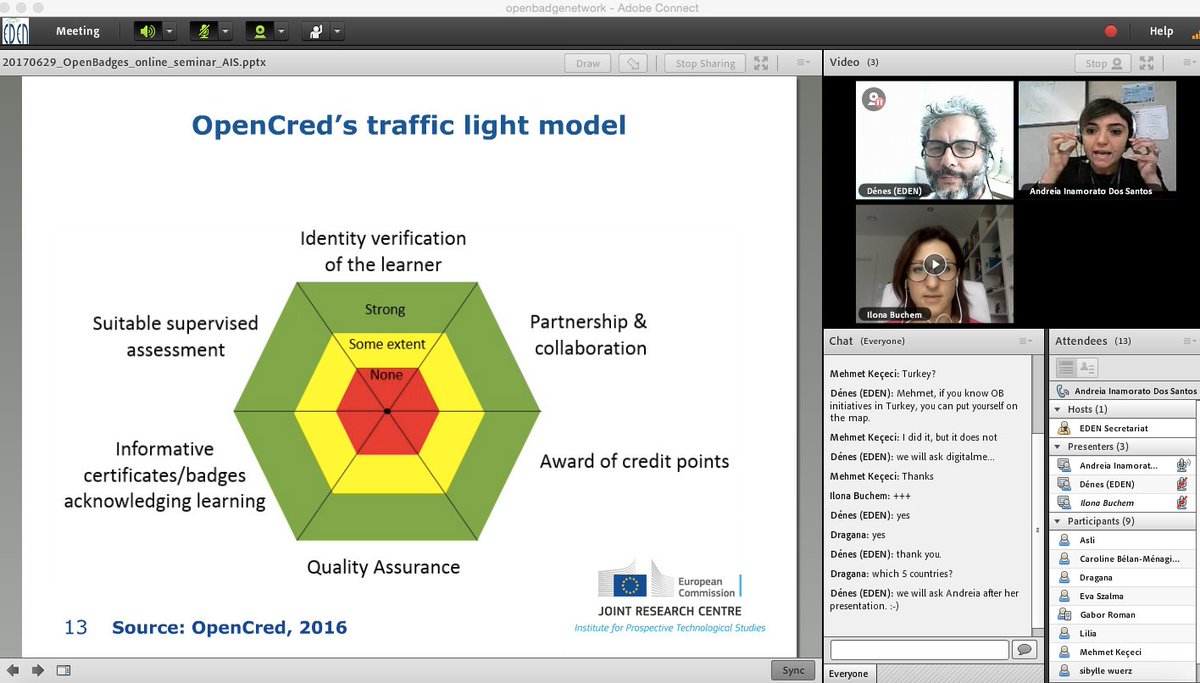Open the Video pod options menu
This screenshot has width=1200, height=683.
(x=1188, y=62)
